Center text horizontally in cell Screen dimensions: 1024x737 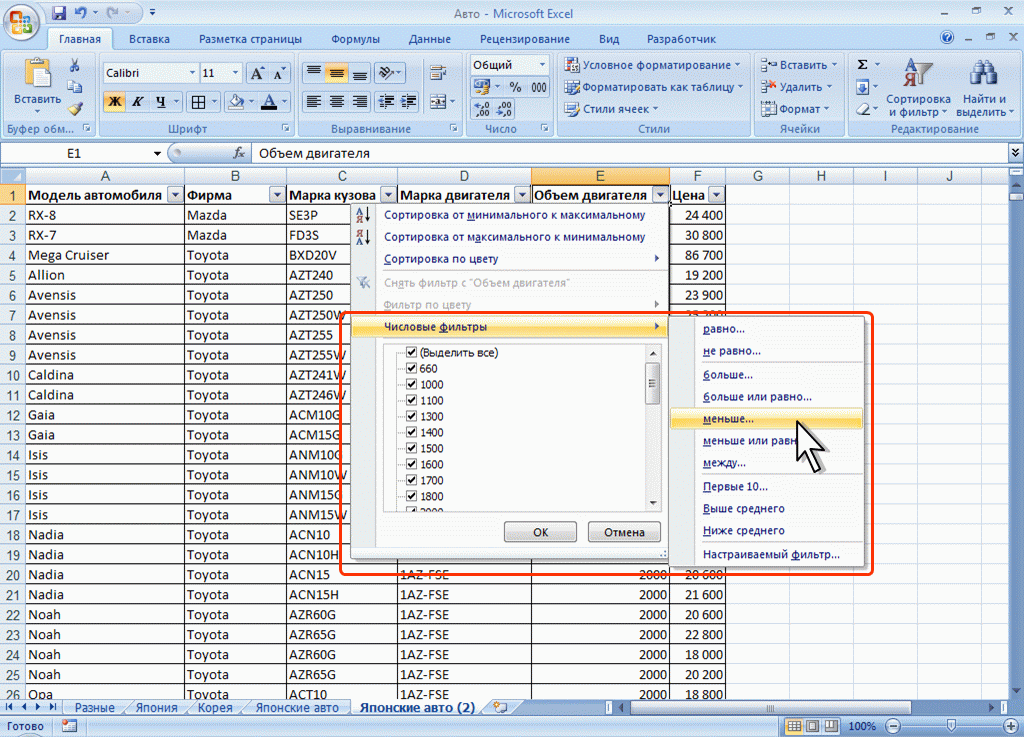336,101
